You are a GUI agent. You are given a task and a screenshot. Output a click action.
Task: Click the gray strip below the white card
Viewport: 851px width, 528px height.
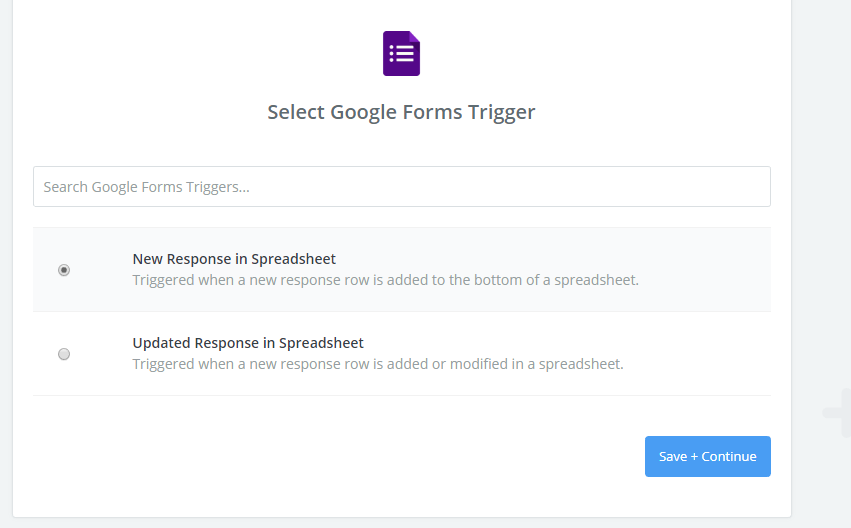400,523
